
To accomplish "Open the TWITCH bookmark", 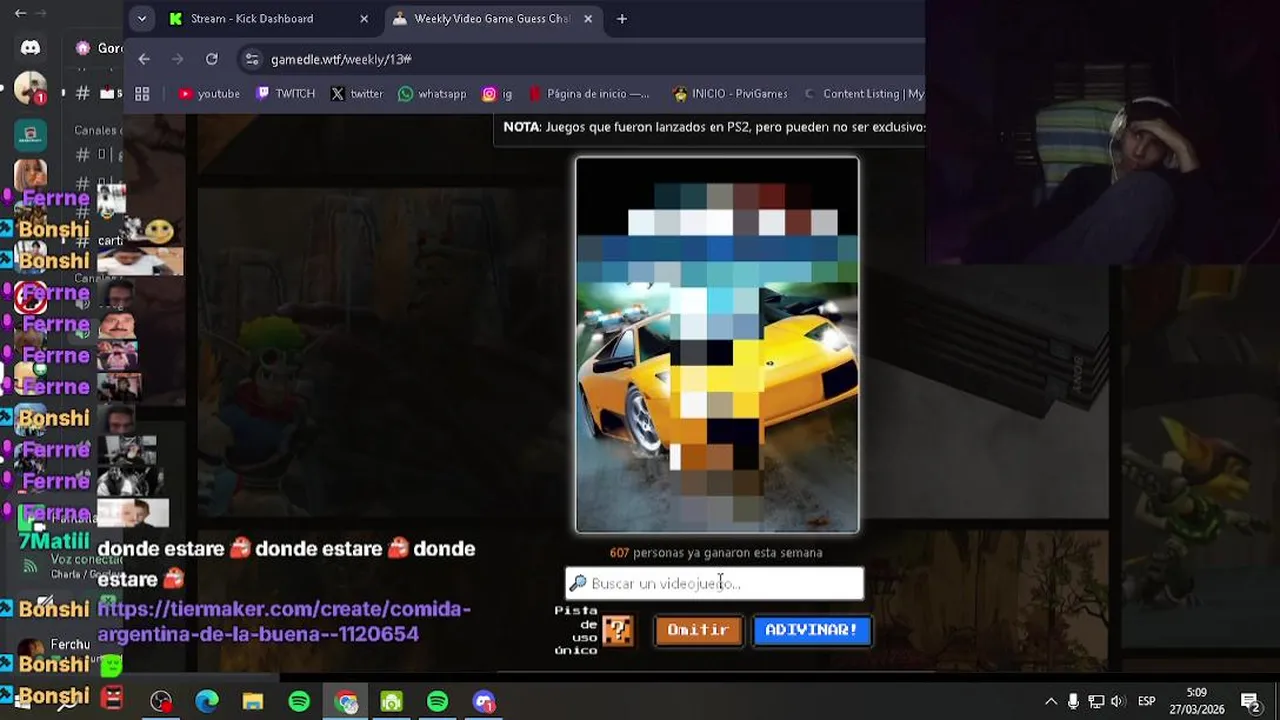I will 285,94.
